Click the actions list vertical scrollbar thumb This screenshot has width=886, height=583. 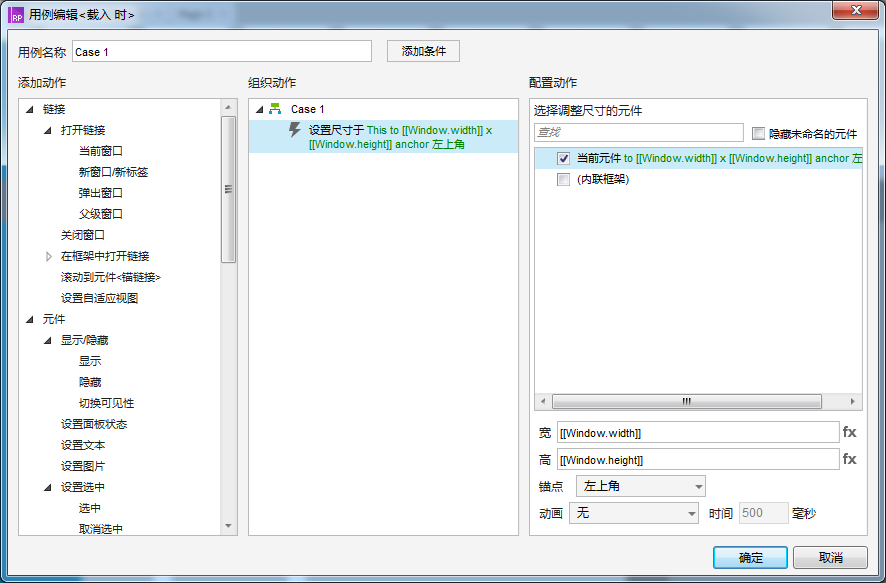tap(228, 190)
